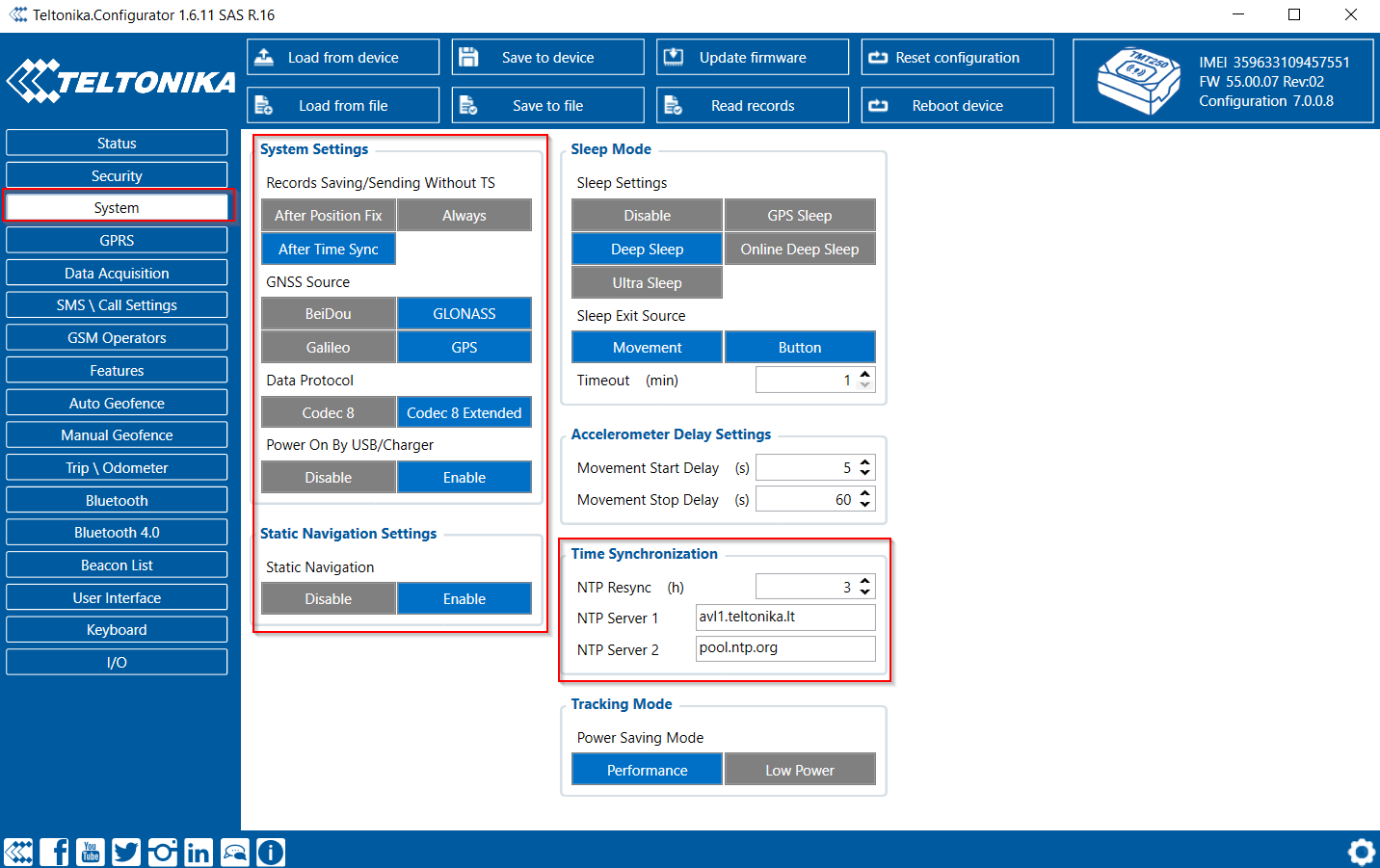Click the Instagram icon at the bottom

pyautogui.click(x=162, y=852)
